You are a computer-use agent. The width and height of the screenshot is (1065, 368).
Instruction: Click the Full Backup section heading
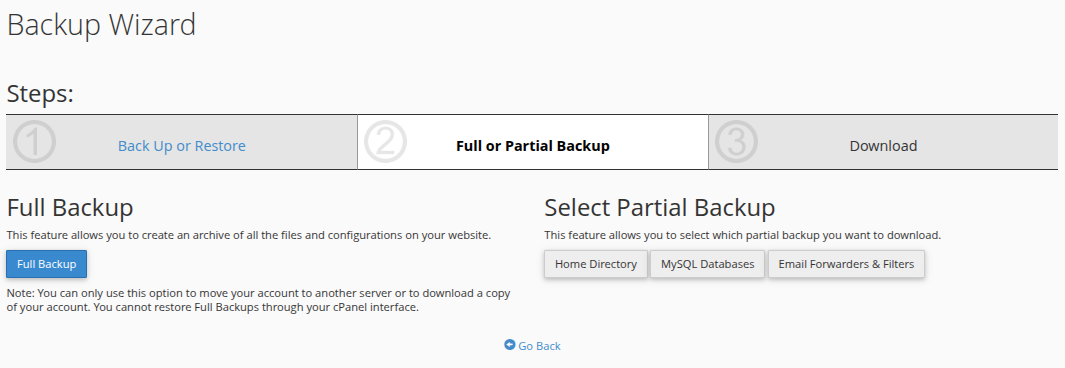point(70,207)
